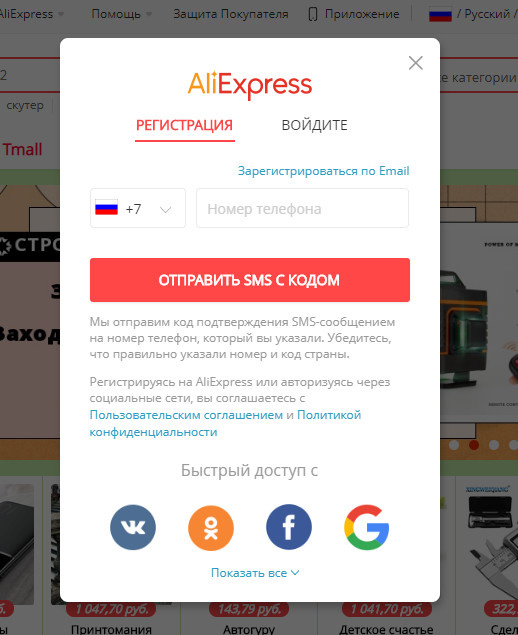This screenshot has width=518, height=635.
Task: Open the Помощь dropdown menu
Action: (121, 14)
